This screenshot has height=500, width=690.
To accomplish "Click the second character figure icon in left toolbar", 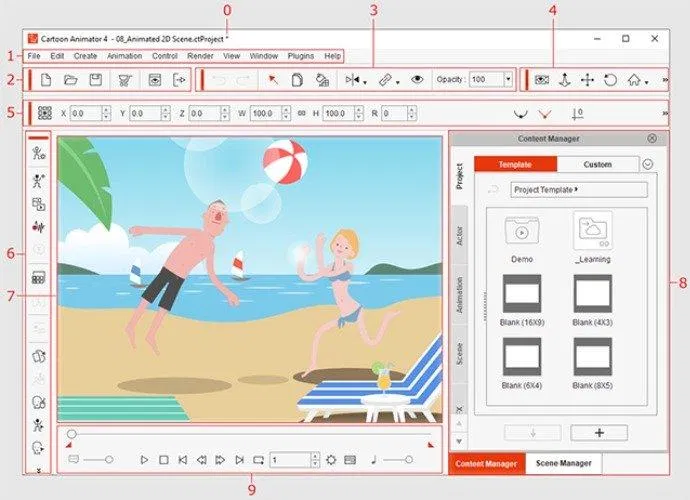I will click(x=39, y=180).
